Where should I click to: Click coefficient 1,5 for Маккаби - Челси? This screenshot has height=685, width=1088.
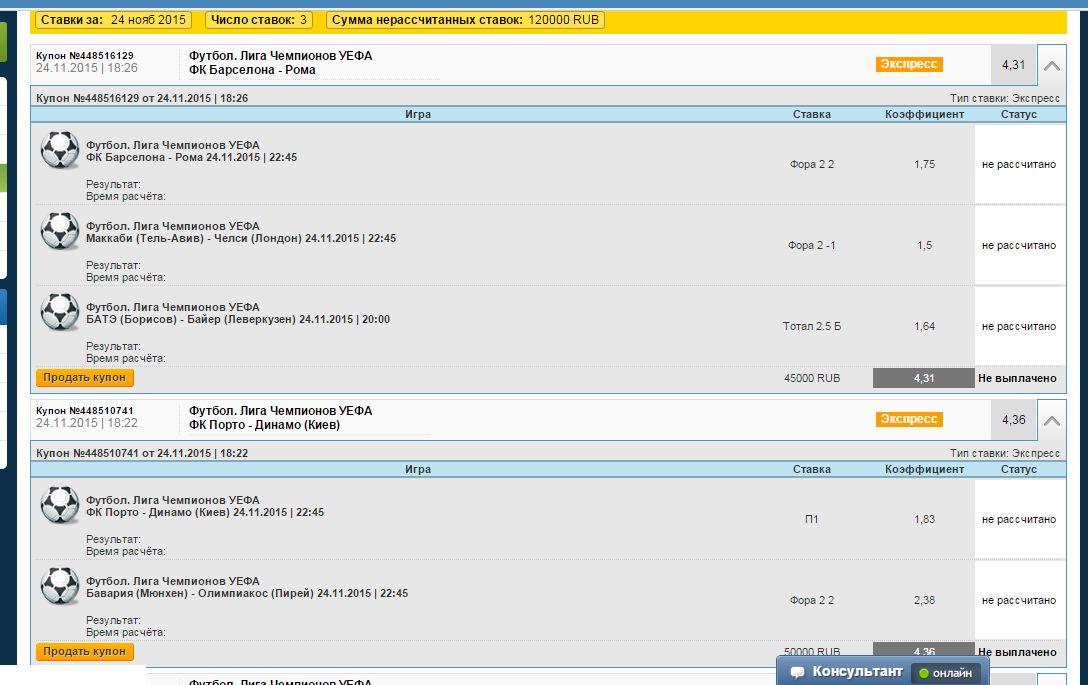(x=924, y=246)
